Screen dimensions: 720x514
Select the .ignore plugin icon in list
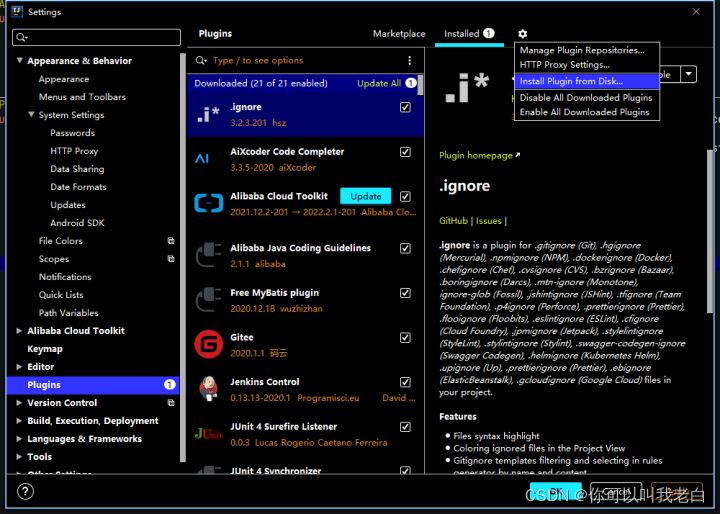pyautogui.click(x=208, y=114)
